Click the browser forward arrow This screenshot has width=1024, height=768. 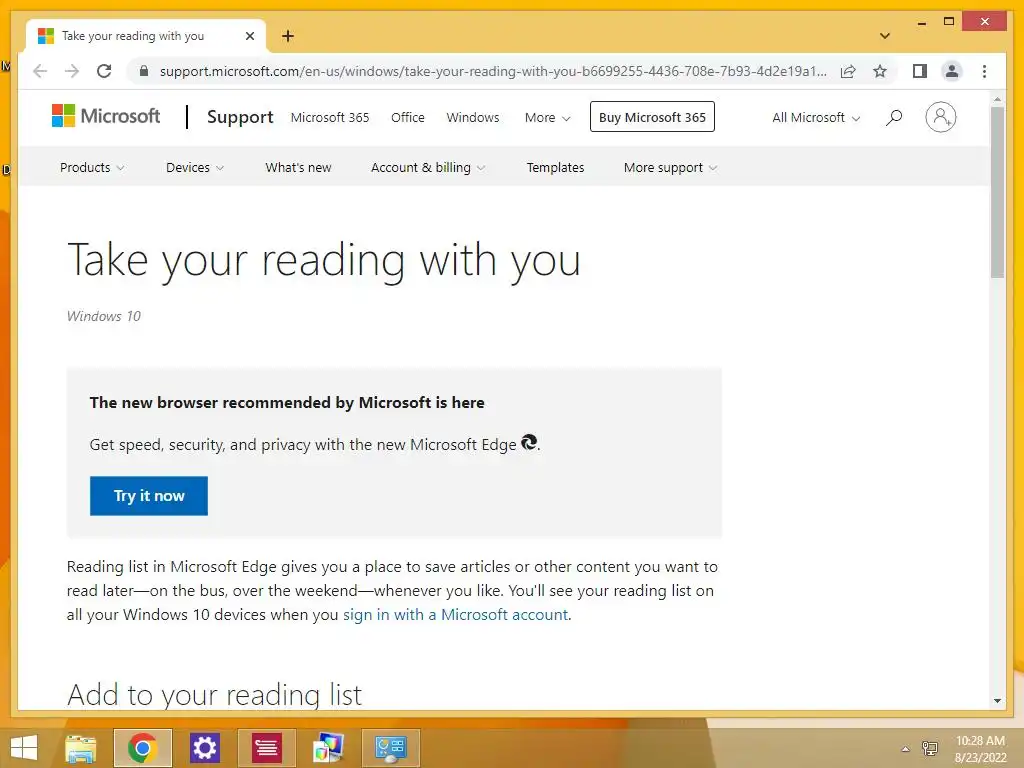(x=72, y=71)
